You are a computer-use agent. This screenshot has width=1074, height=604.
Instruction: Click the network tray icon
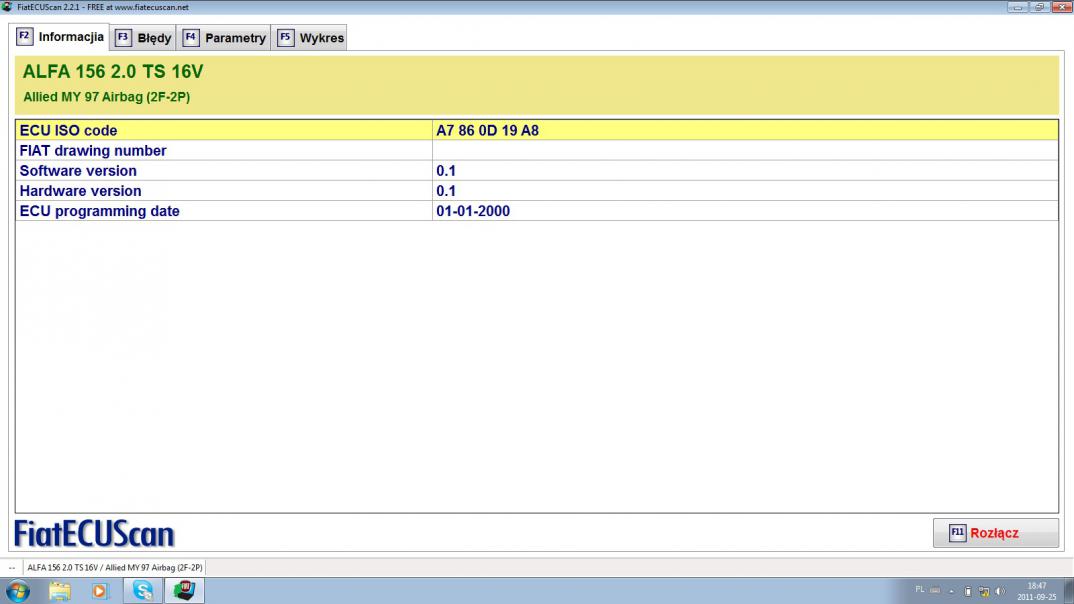[x=984, y=591]
